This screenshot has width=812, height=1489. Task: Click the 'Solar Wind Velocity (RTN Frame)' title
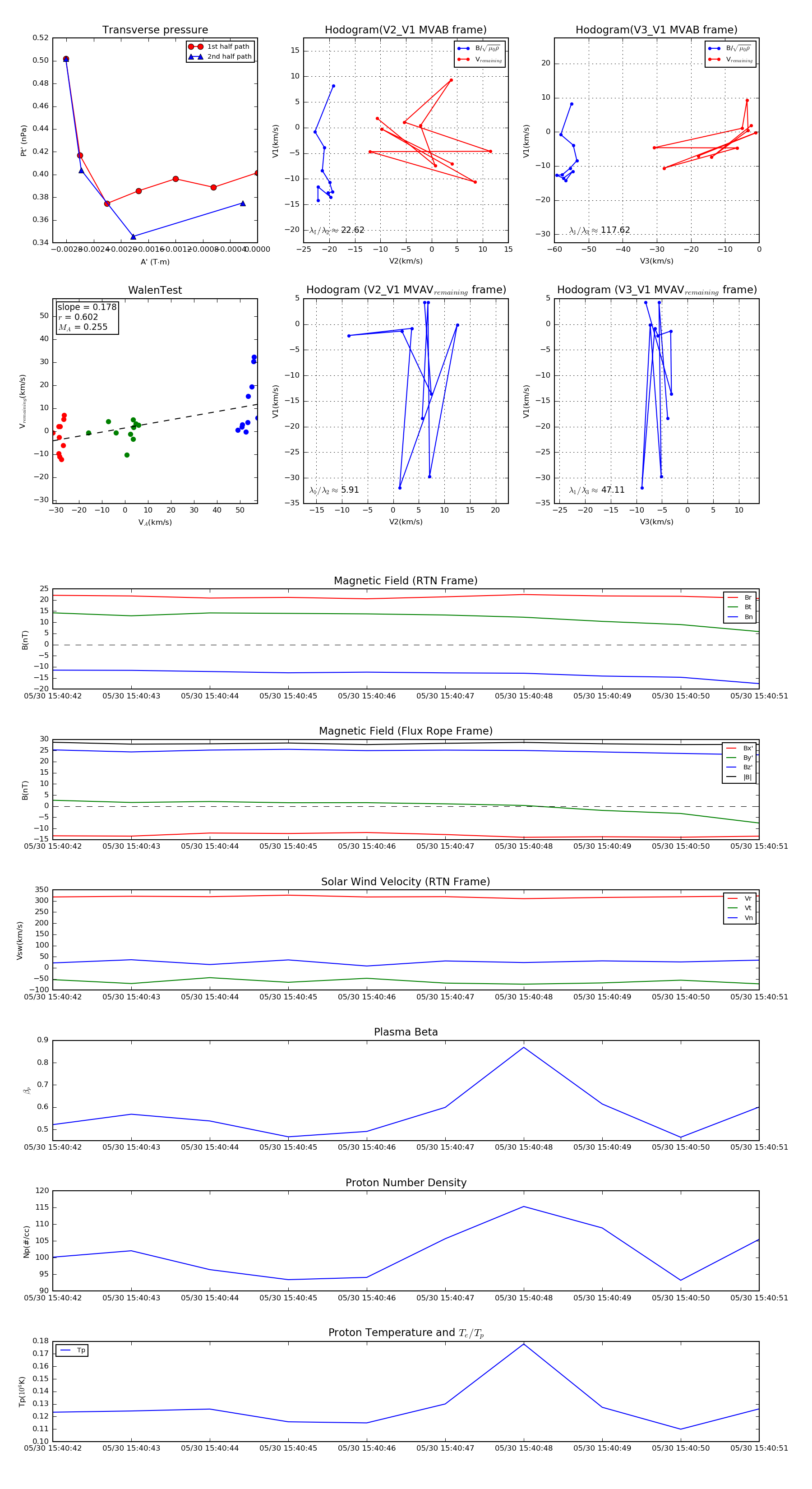pos(406,882)
